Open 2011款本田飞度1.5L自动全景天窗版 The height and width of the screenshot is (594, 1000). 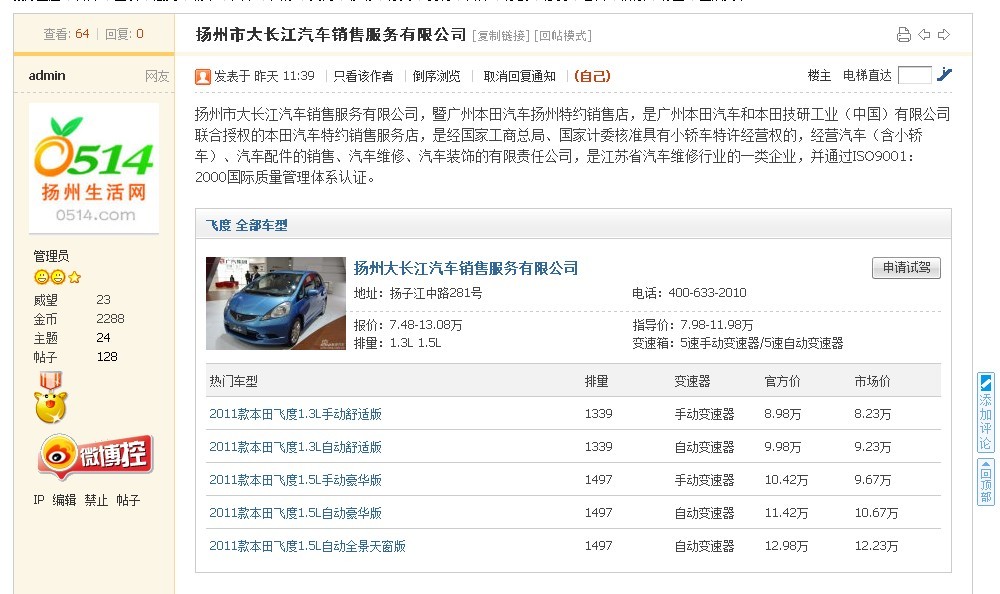tap(307, 546)
